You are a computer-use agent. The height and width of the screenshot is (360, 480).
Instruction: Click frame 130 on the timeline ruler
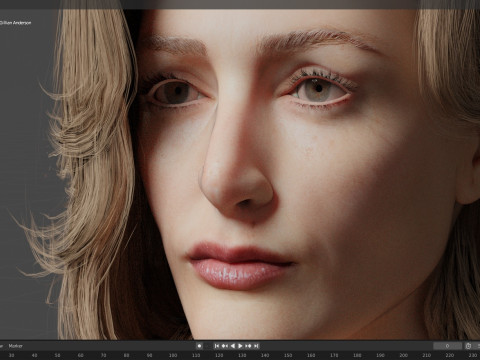click(x=242, y=355)
